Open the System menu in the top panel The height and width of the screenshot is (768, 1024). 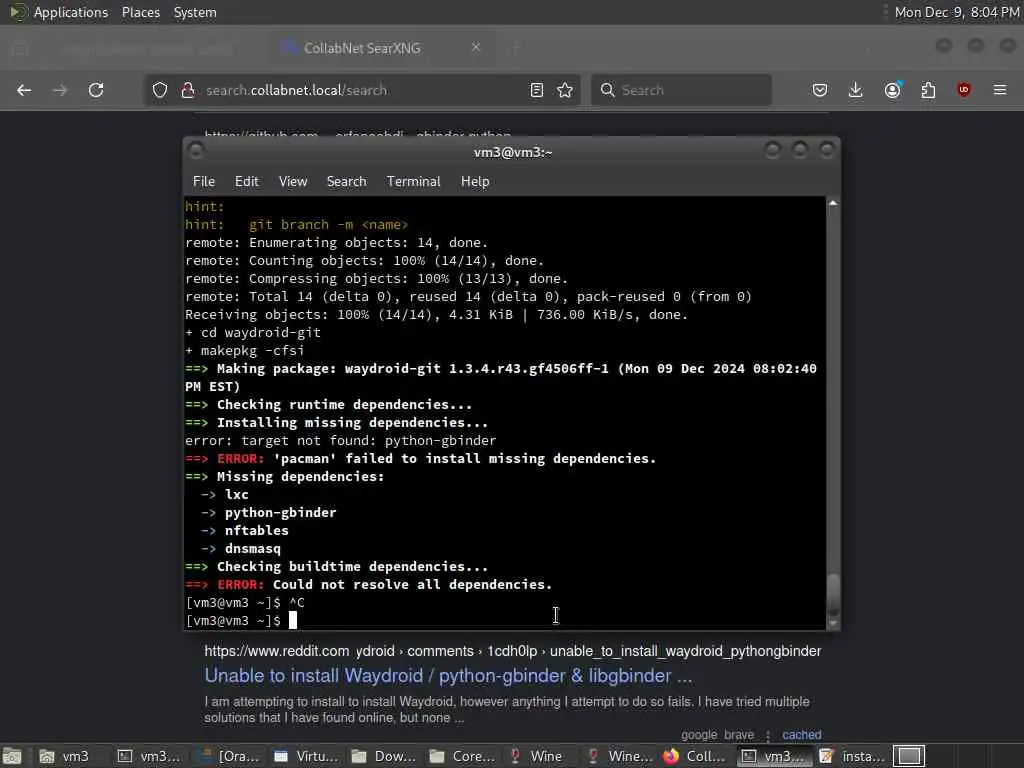(195, 12)
